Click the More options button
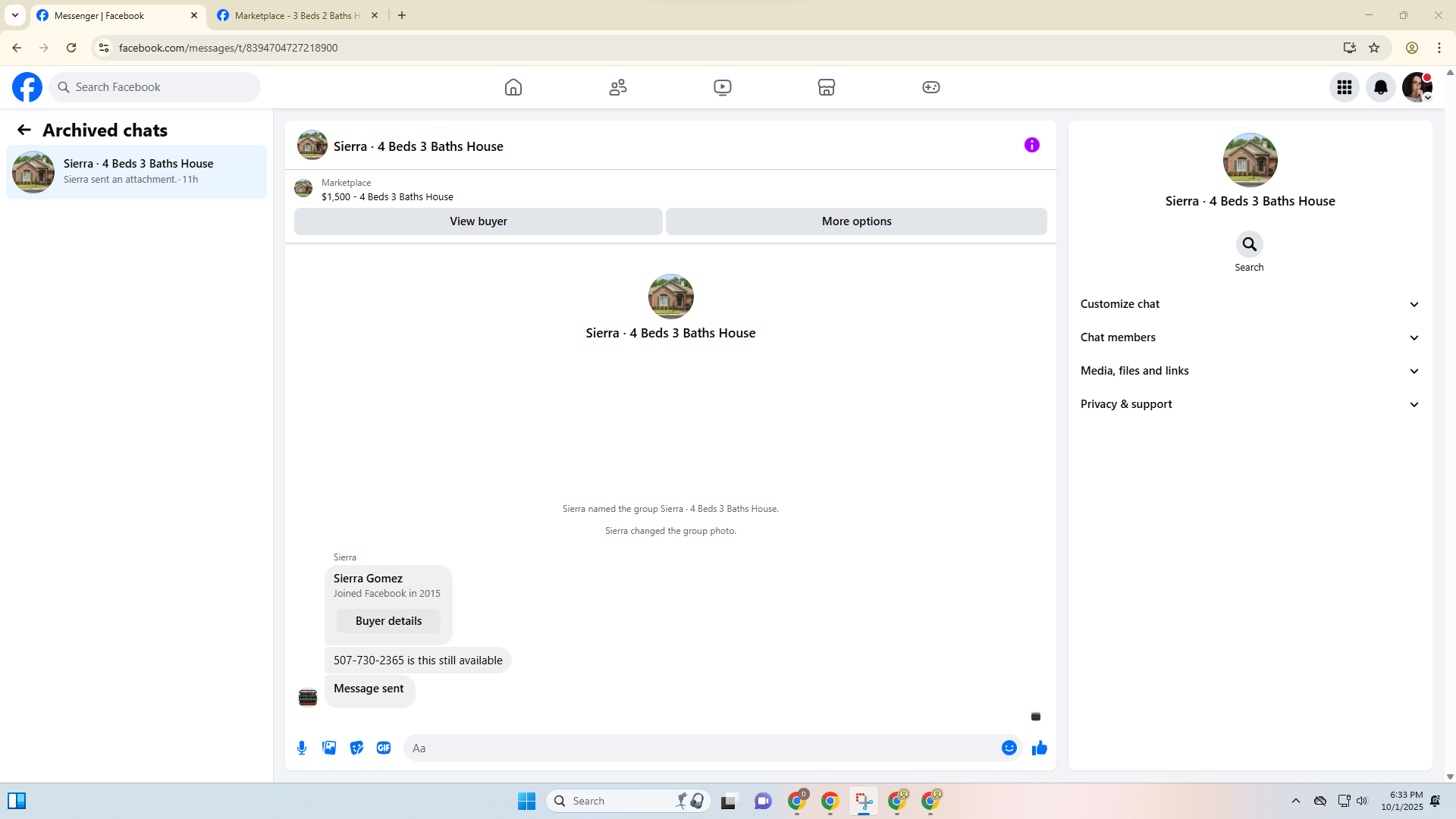The image size is (1456, 819). [x=857, y=221]
